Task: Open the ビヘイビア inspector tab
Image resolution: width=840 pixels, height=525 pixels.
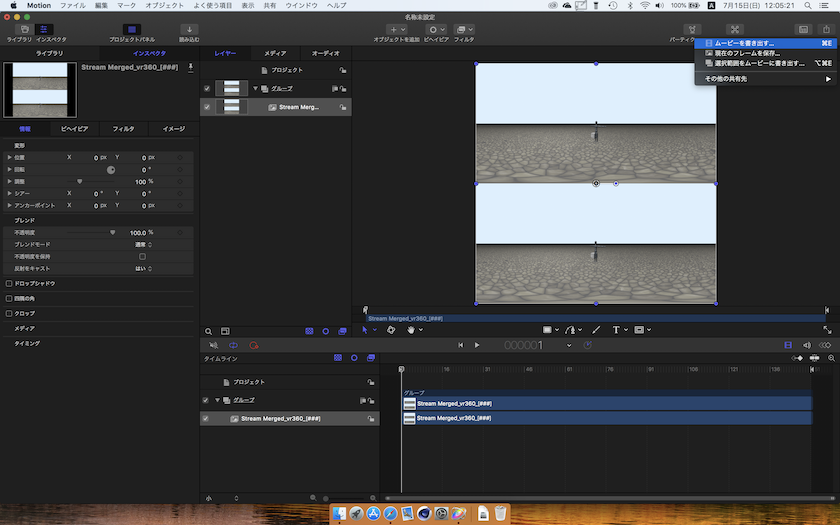Action: point(74,129)
